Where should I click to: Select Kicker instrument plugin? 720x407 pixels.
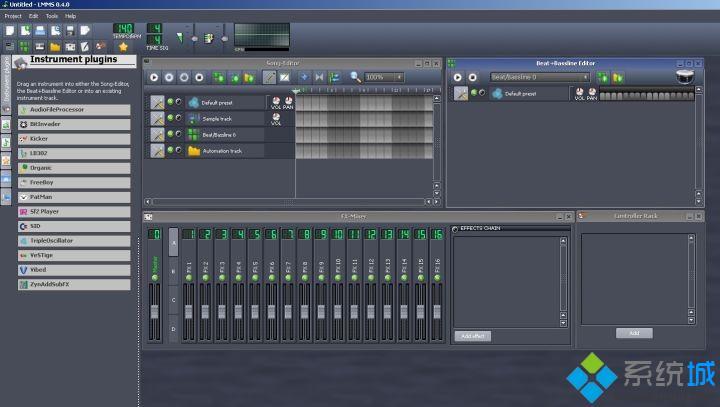[x=74, y=139]
